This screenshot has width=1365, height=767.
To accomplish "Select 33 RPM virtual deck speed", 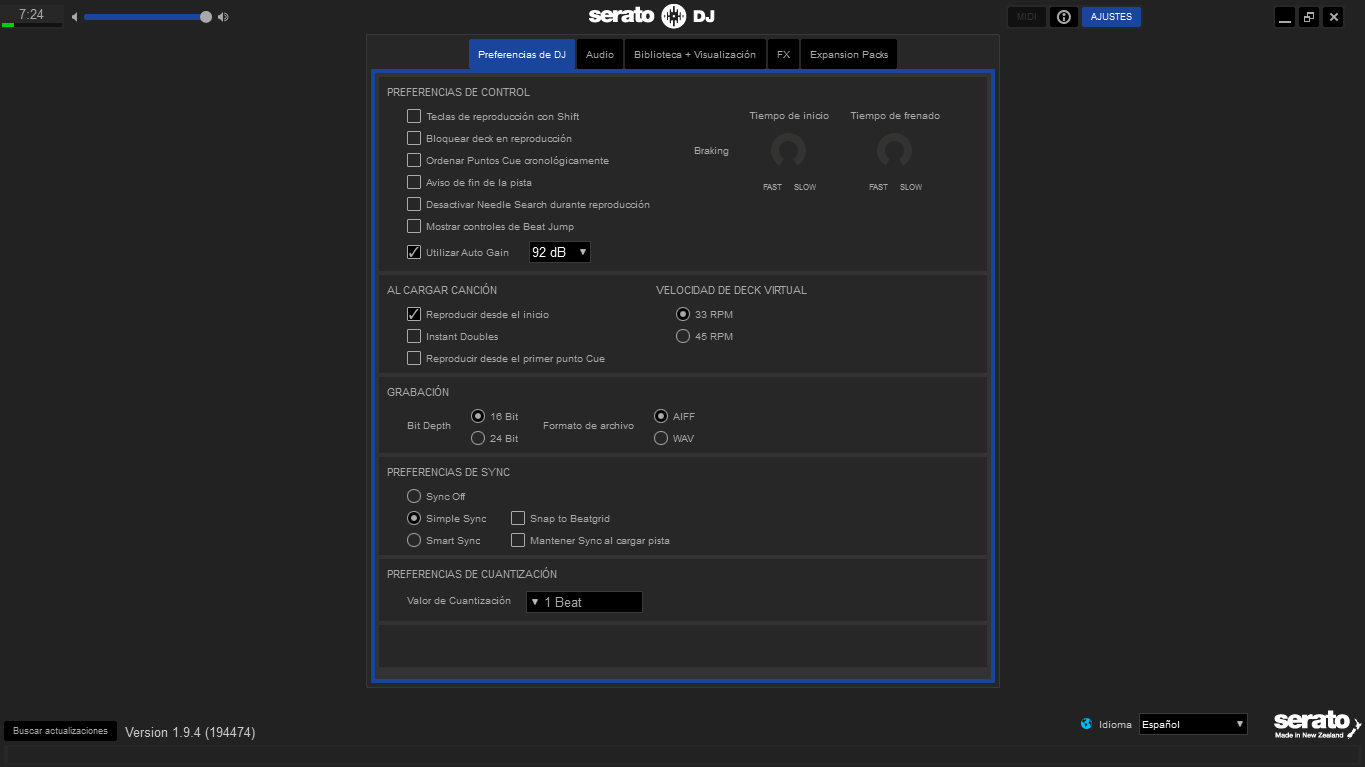I will [683, 314].
